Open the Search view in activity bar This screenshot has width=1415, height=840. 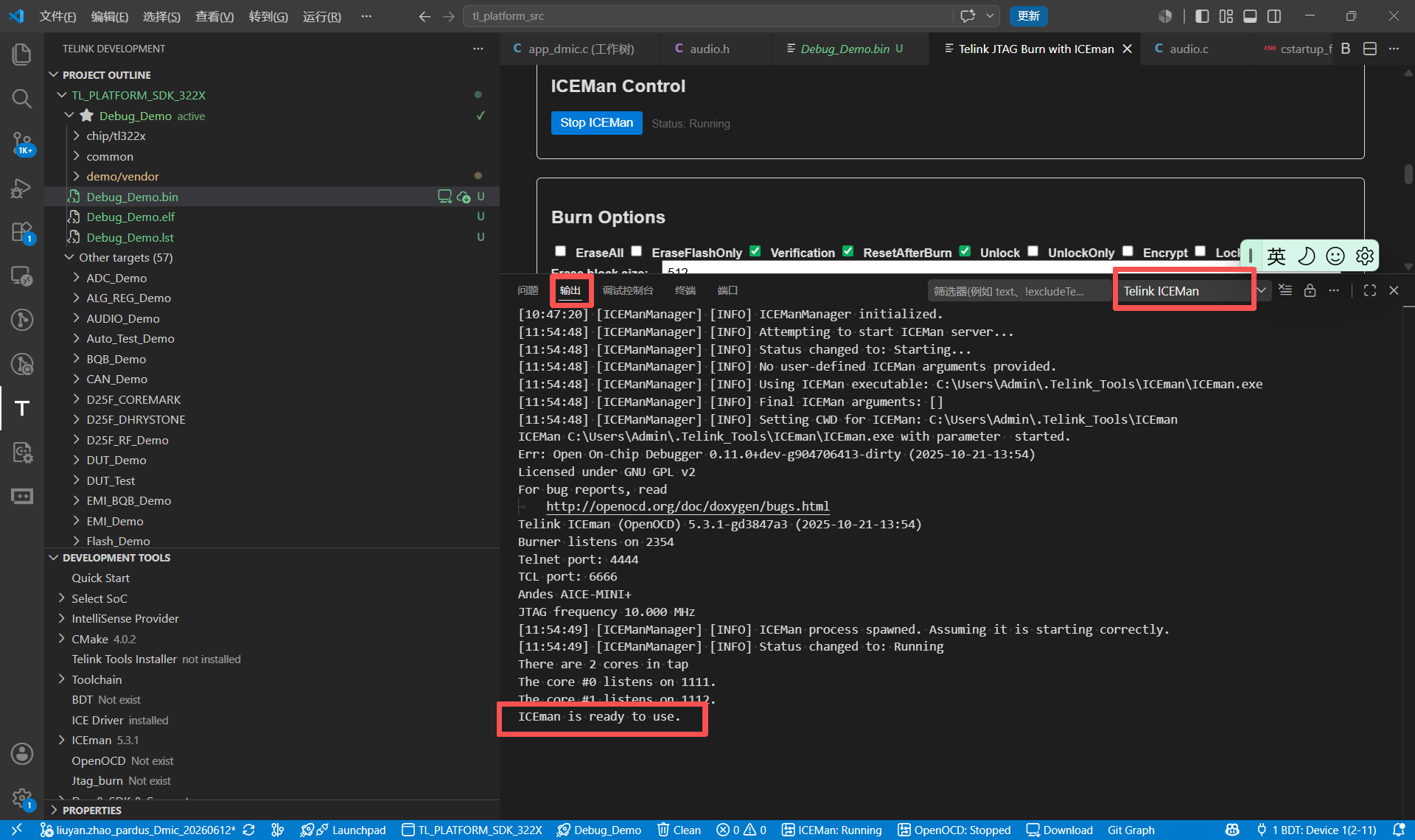(22, 98)
